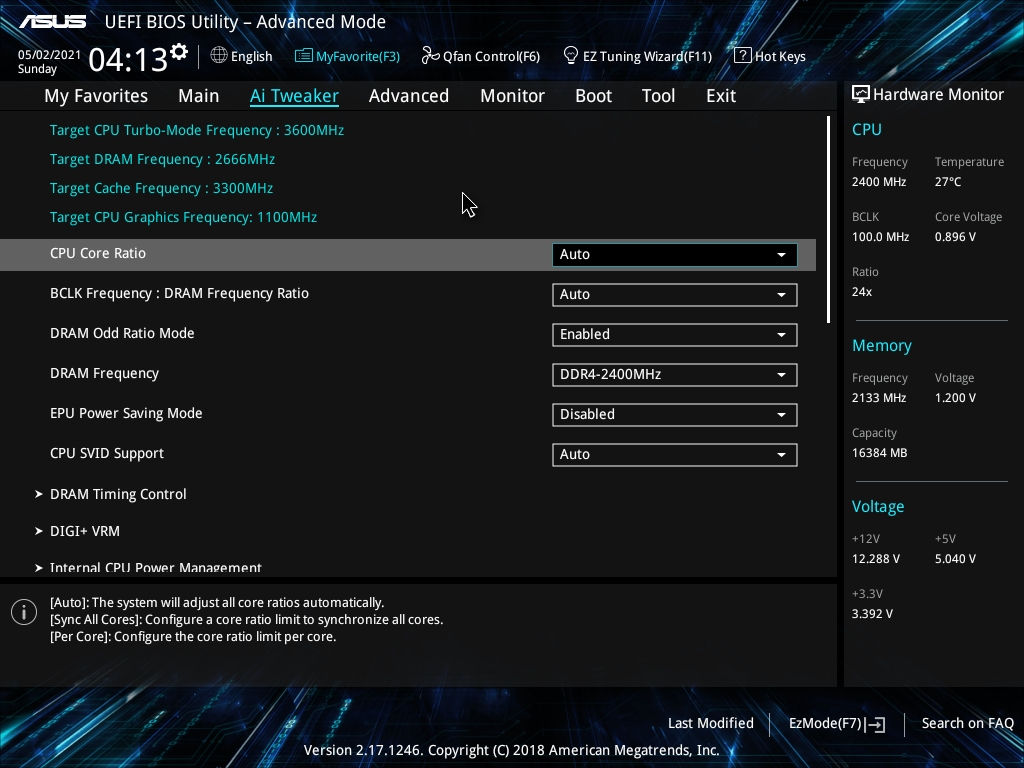The height and width of the screenshot is (768, 1024).
Task: Expand Internal CPU Power Management submenu
Action: pyautogui.click(x=155, y=568)
